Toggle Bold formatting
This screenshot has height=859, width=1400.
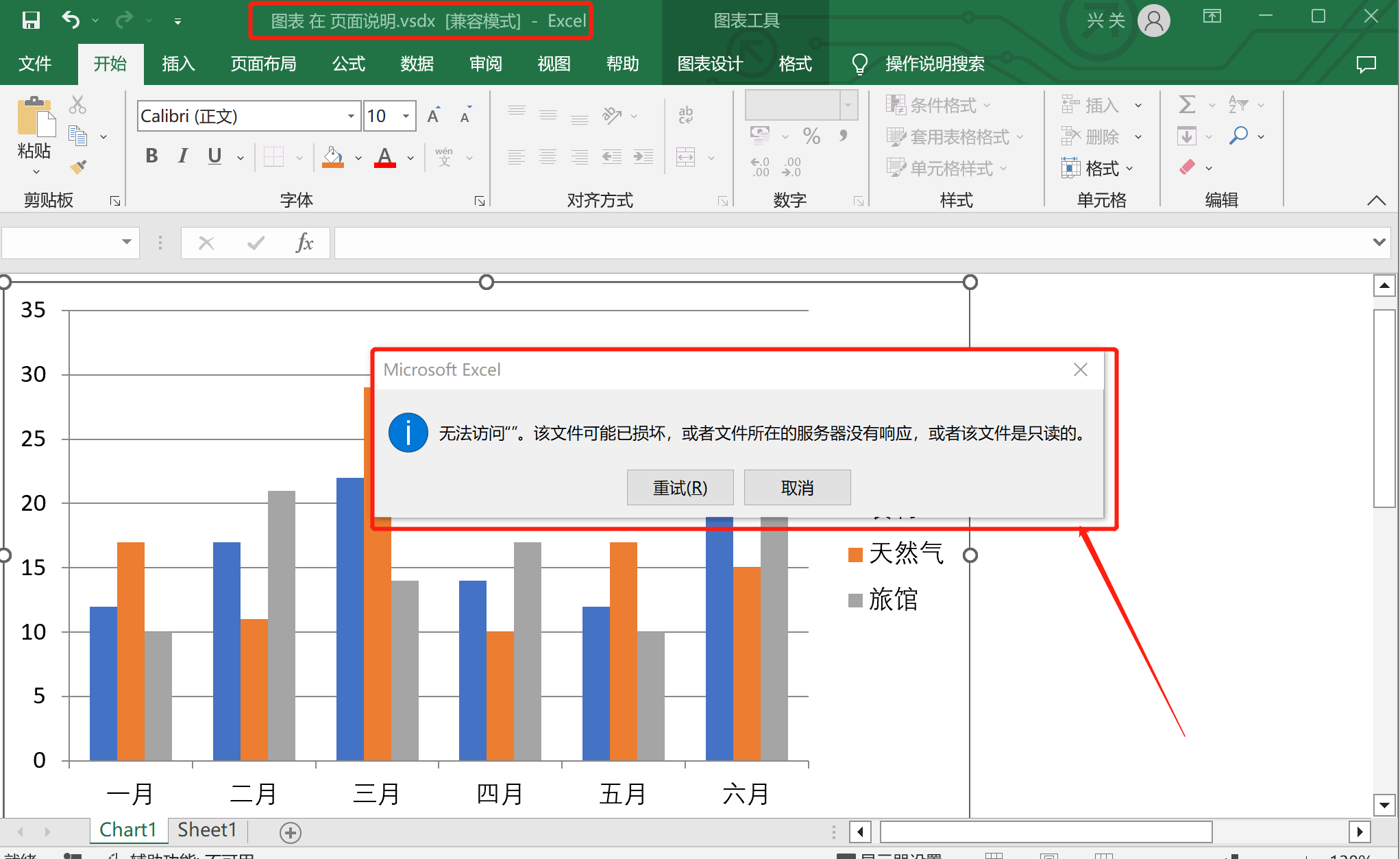[x=151, y=156]
